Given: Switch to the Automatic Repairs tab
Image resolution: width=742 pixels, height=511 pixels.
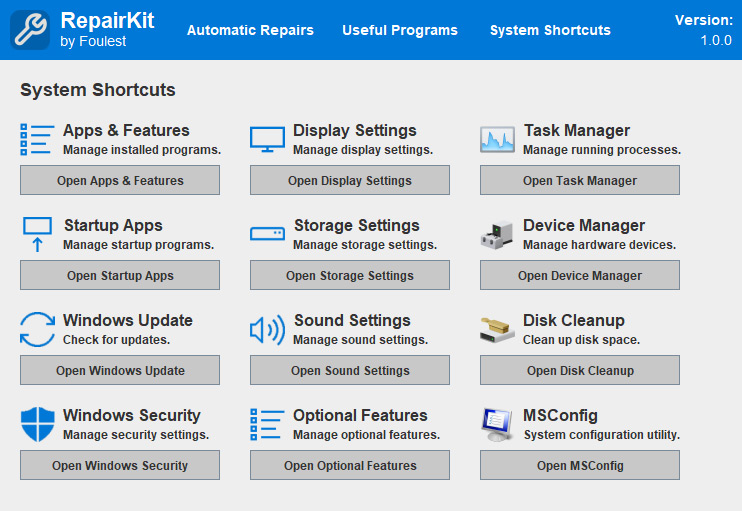Looking at the screenshot, I should [x=250, y=30].
